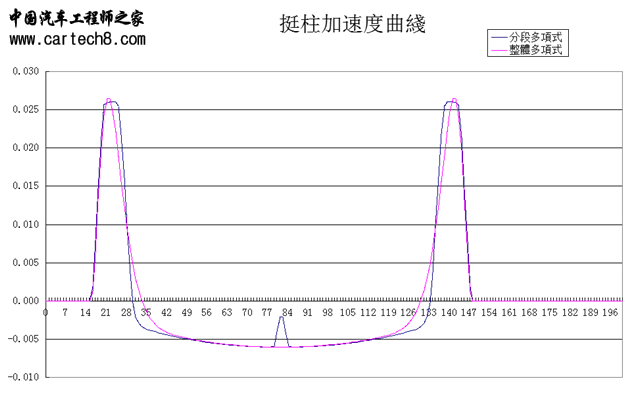Click the x-axis label 196
Viewport: 643px width, 396px height.
click(610, 313)
